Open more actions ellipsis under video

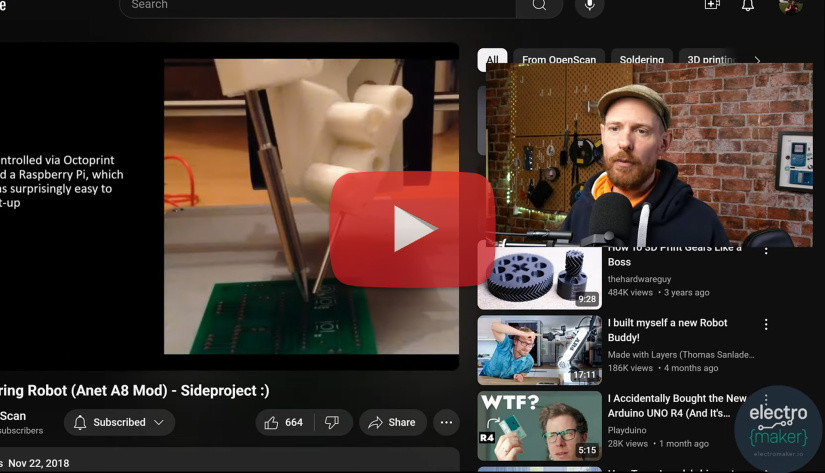446,422
